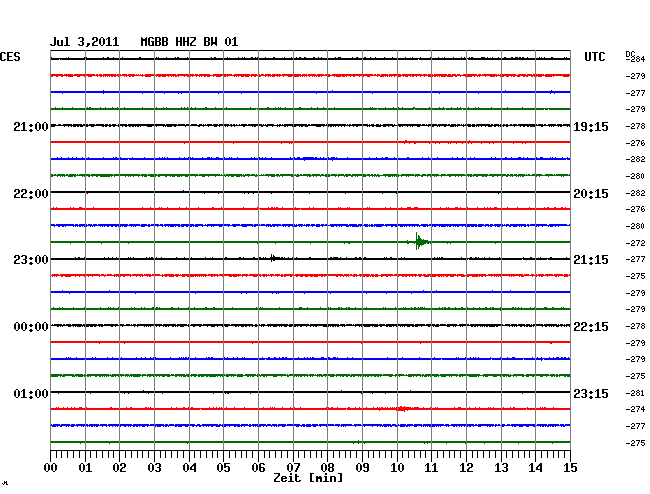Select the 00 minute axis label
Viewport: 650px width, 494px height.
point(51,467)
